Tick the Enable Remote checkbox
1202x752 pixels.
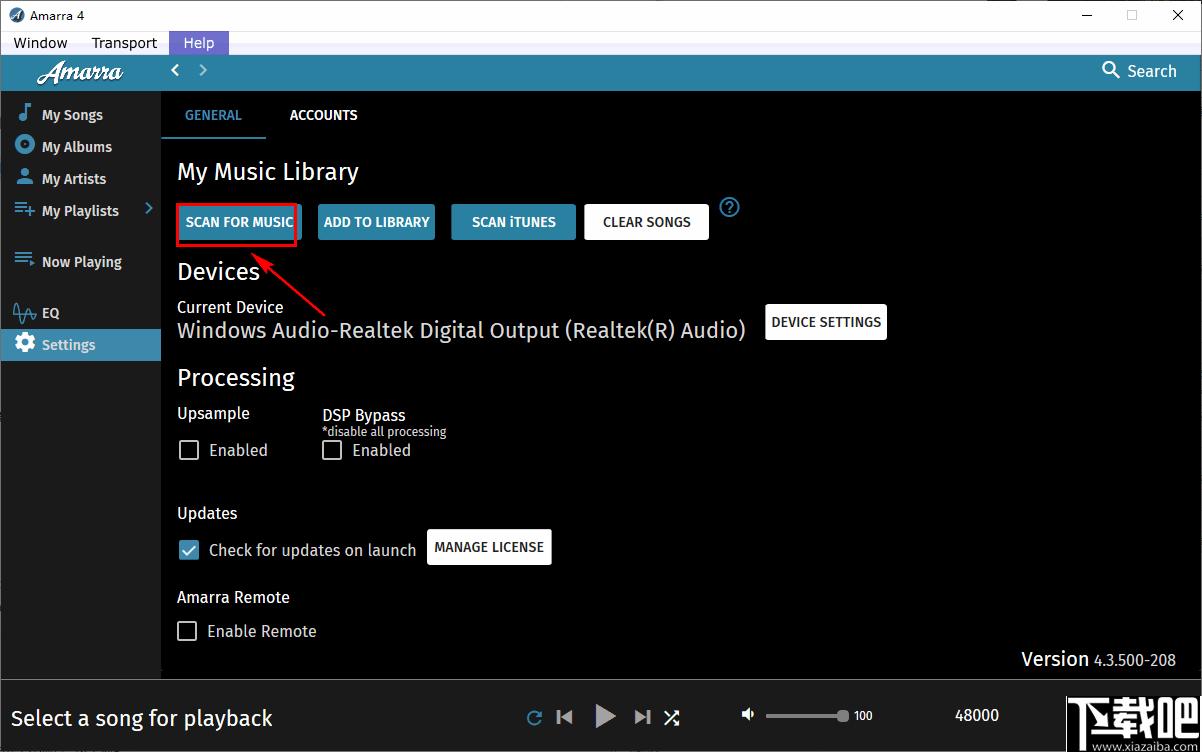(187, 631)
